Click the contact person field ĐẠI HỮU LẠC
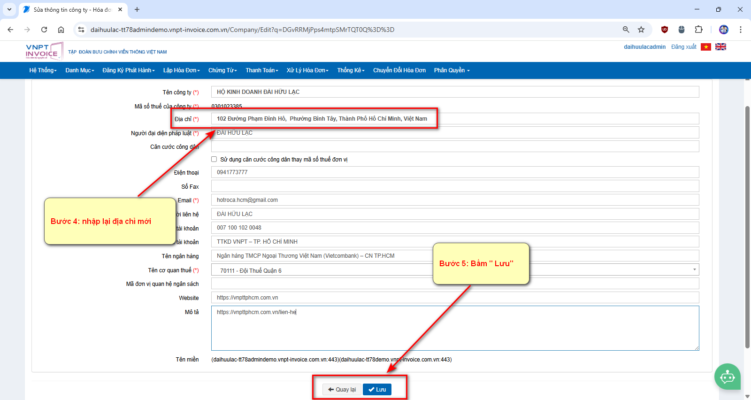 point(455,214)
